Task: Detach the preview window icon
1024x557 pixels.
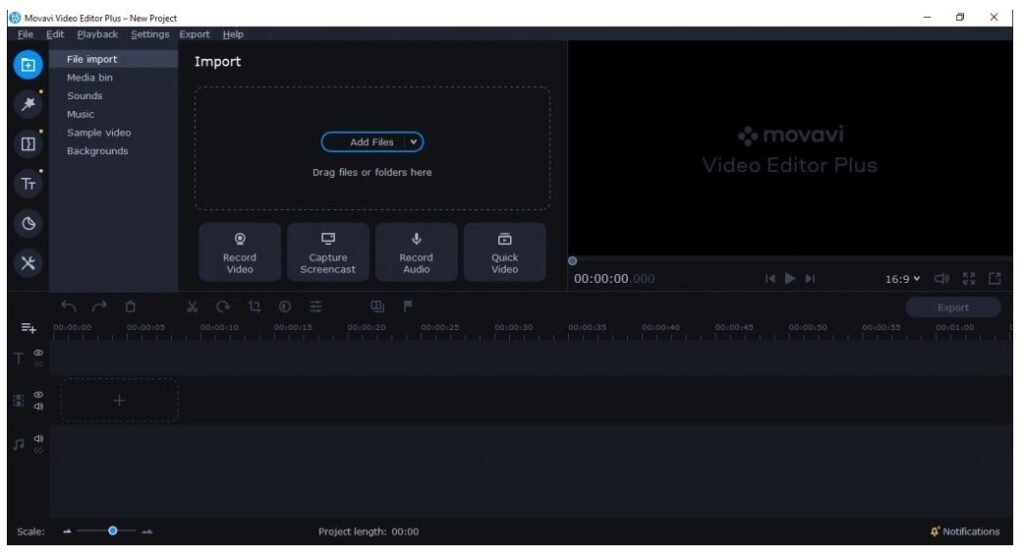Action: tap(995, 279)
